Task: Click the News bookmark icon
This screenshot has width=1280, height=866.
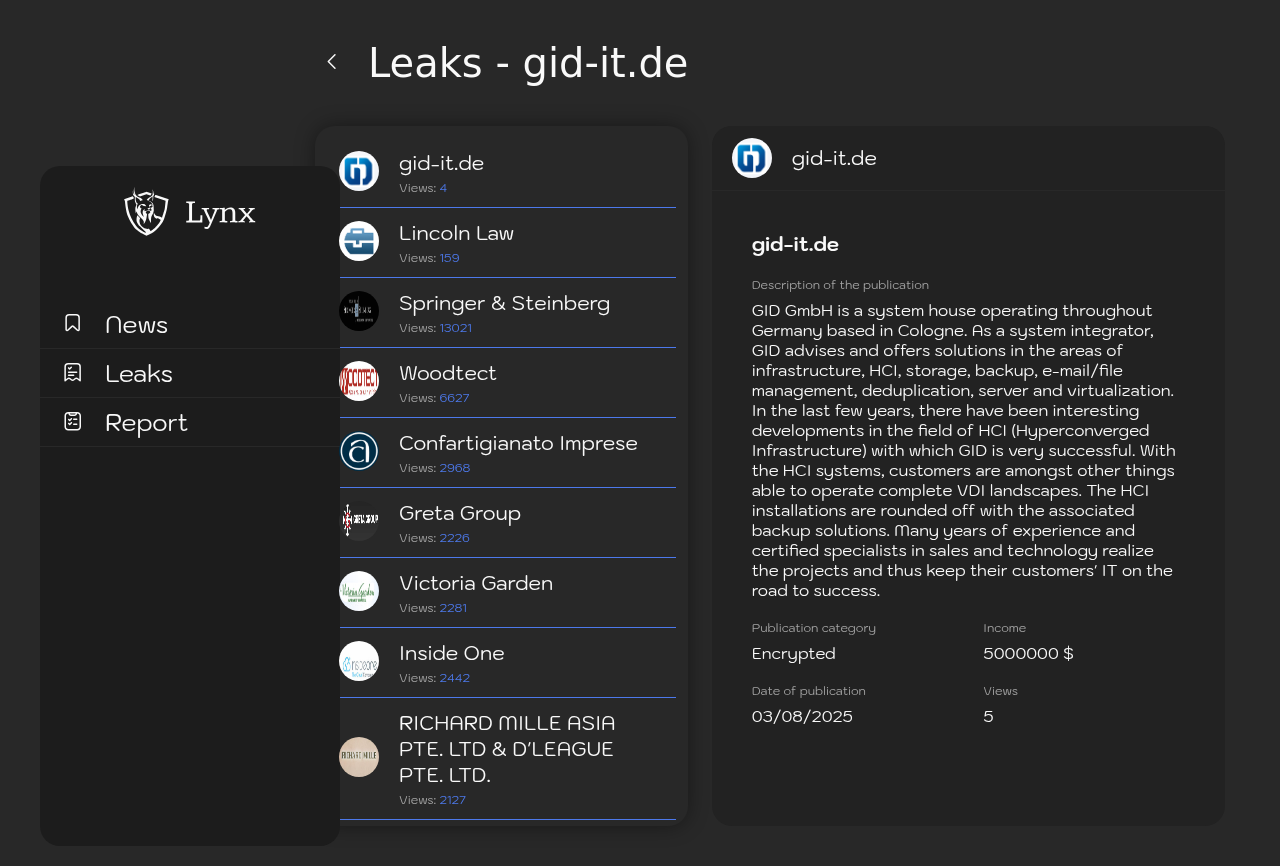Action: (73, 323)
